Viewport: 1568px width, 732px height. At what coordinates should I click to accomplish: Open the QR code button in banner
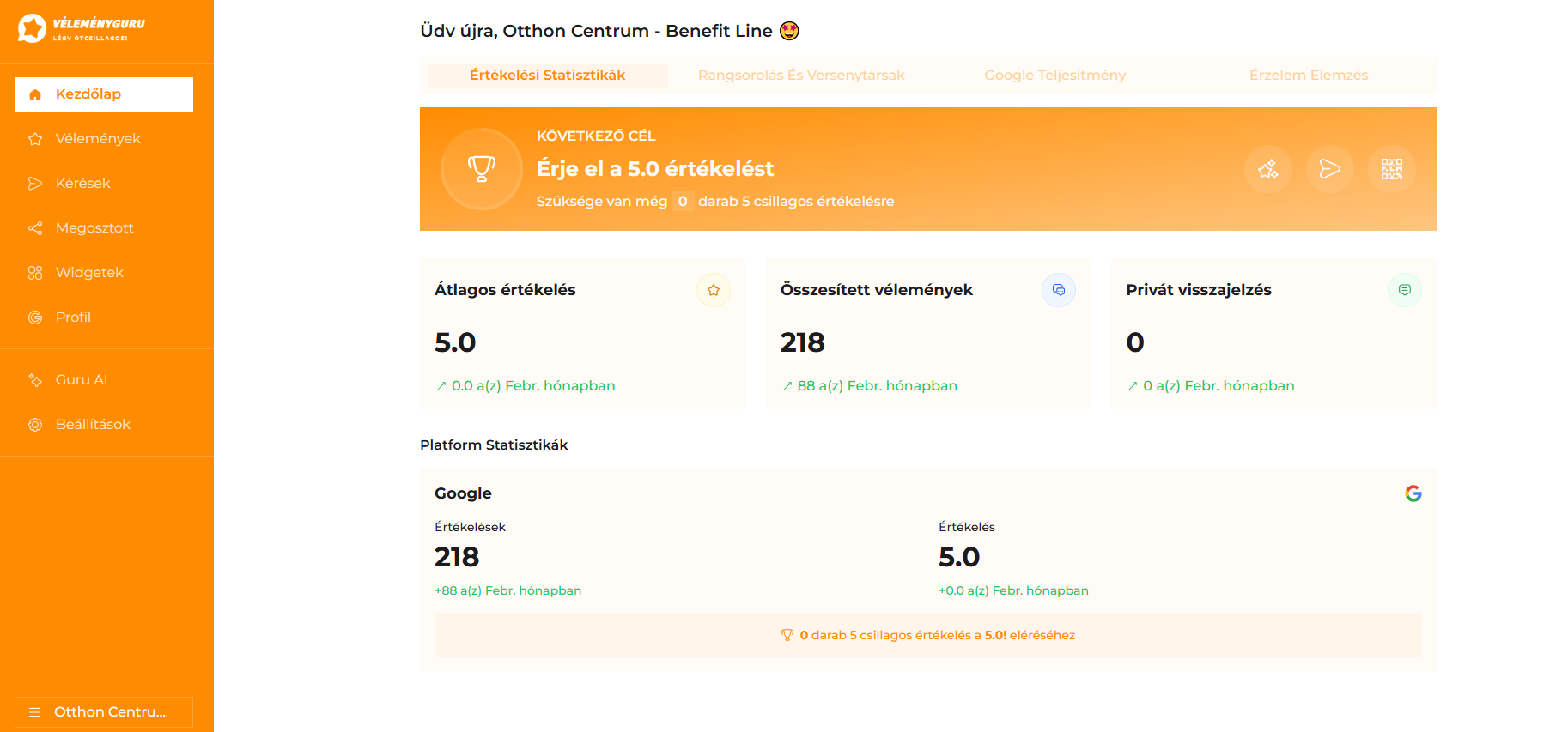click(1392, 169)
